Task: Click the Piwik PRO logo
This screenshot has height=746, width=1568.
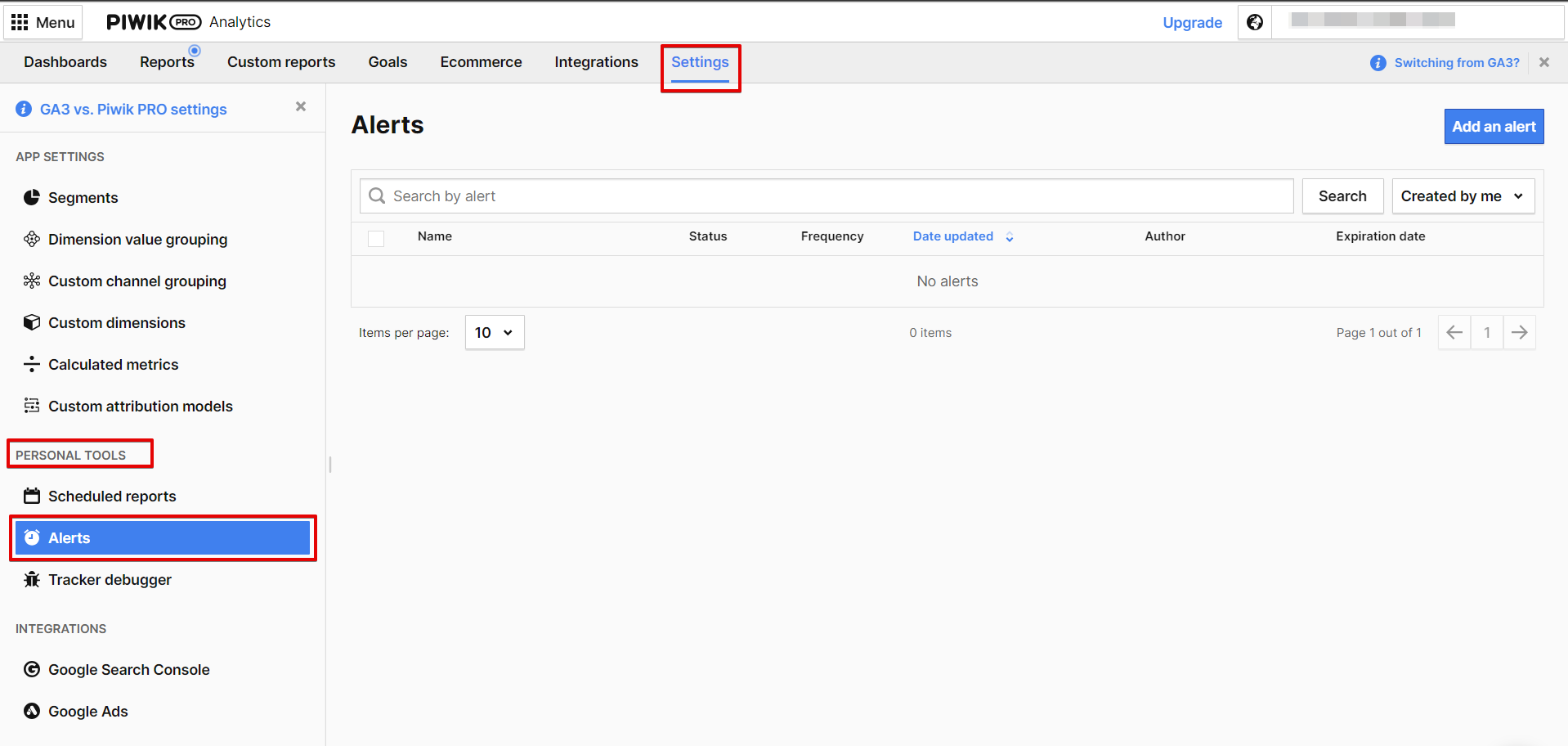Action: pyautogui.click(x=154, y=22)
